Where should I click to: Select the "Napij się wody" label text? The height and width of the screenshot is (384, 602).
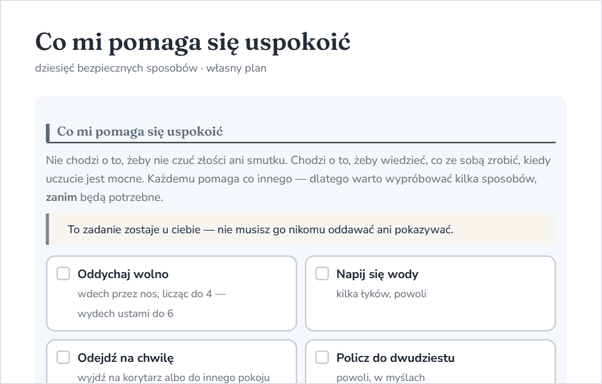377,274
